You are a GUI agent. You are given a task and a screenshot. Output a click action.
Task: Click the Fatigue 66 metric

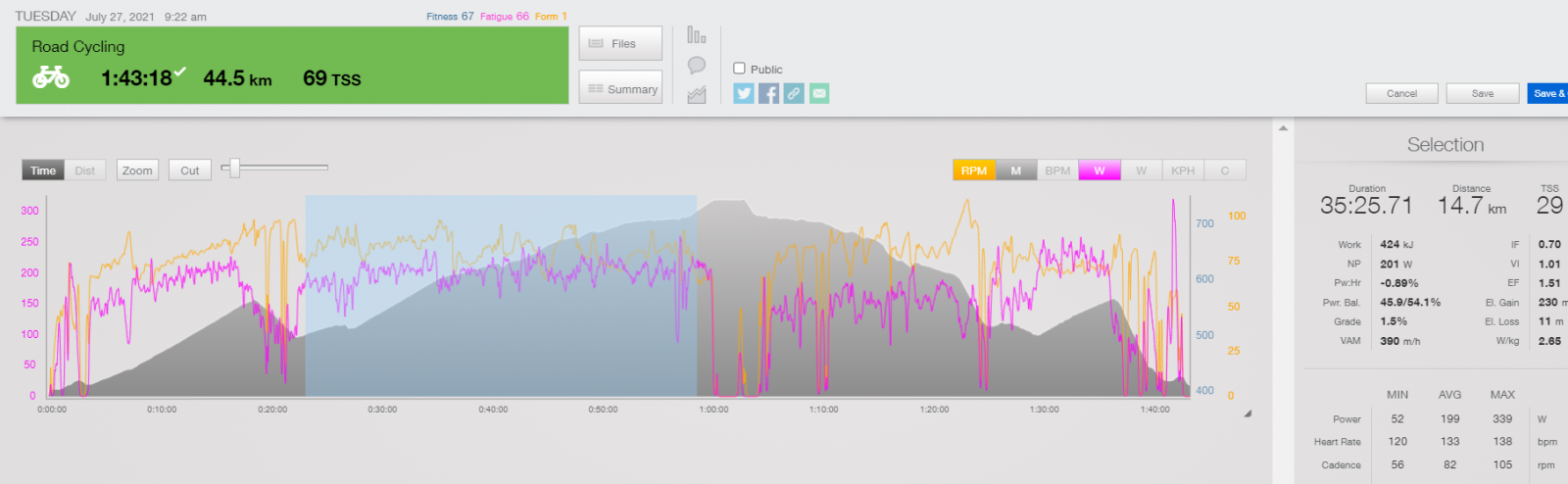click(x=504, y=17)
